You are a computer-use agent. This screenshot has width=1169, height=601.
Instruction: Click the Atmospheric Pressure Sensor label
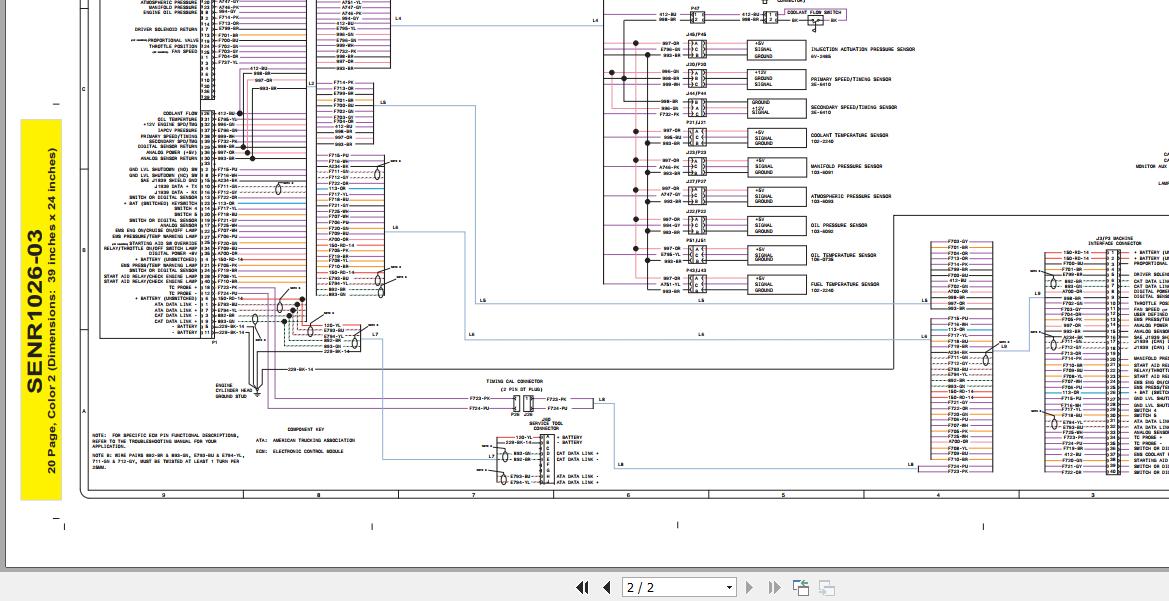tap(850, 196)
